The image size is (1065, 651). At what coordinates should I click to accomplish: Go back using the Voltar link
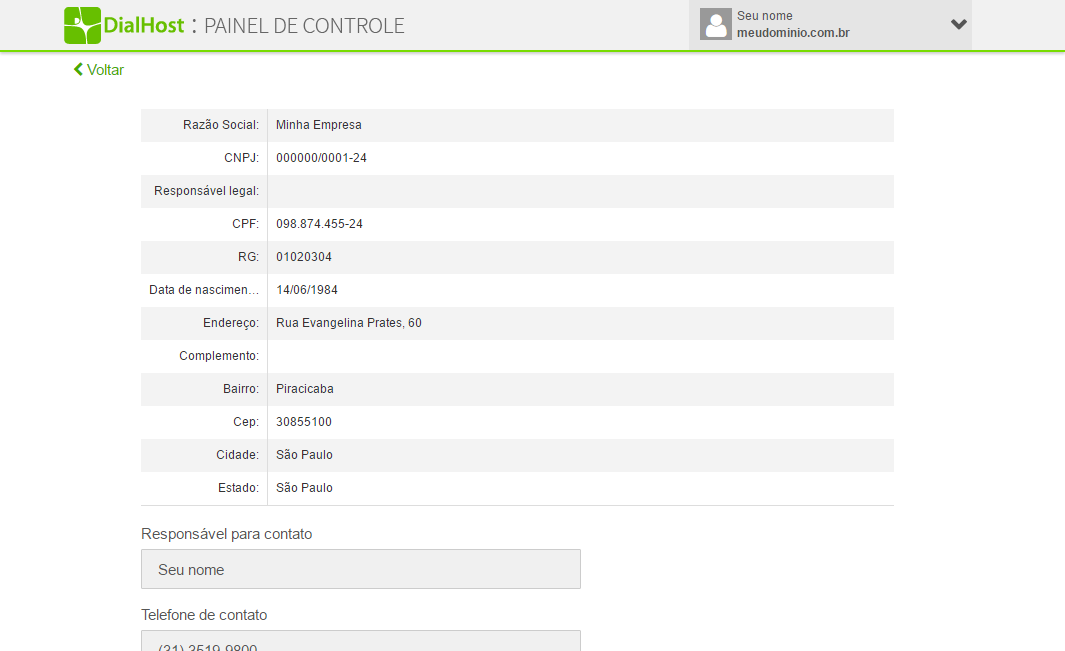pyautogui.click(x=98, y=70)
